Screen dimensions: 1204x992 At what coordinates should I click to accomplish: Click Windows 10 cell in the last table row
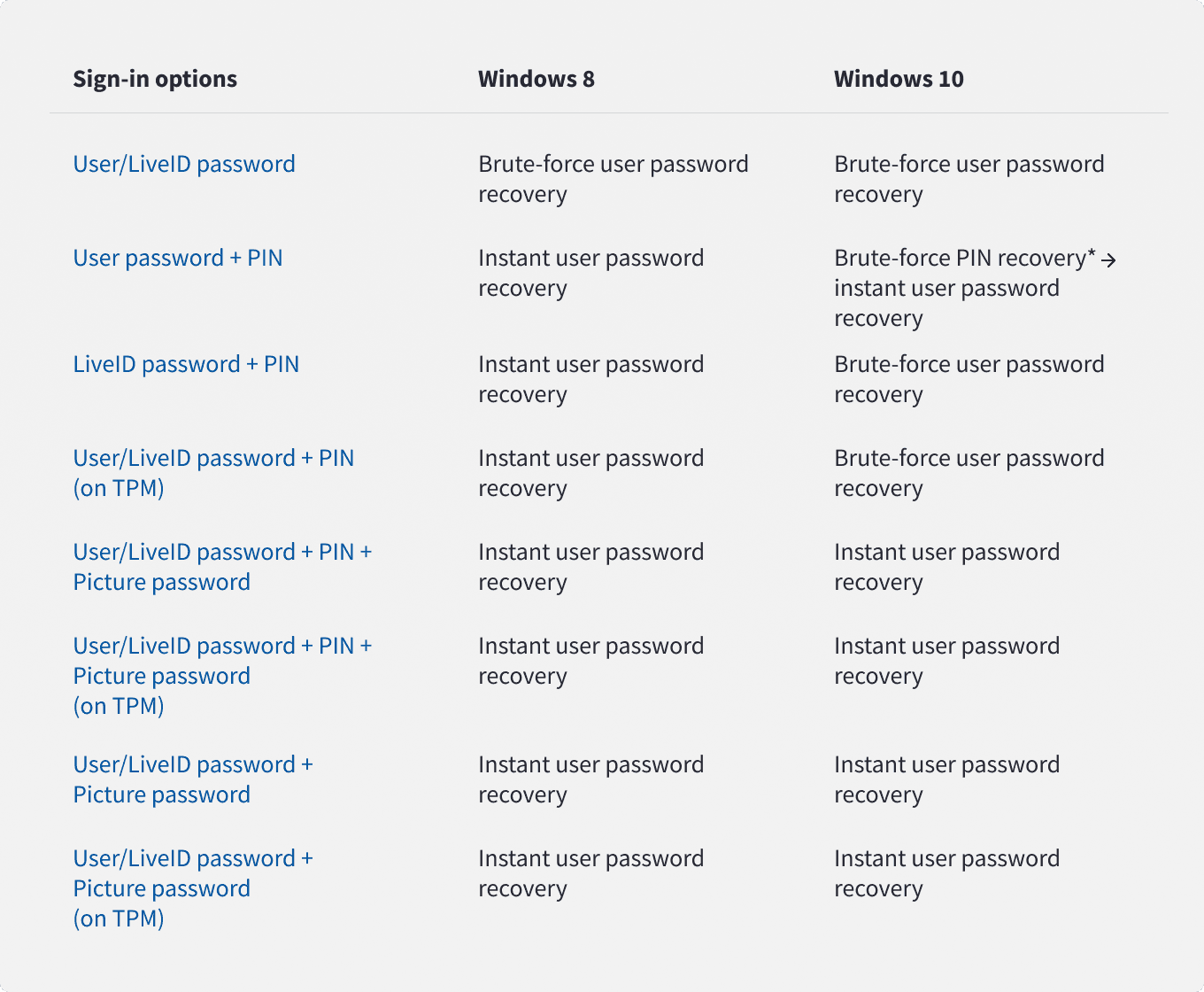pos(947,873)
